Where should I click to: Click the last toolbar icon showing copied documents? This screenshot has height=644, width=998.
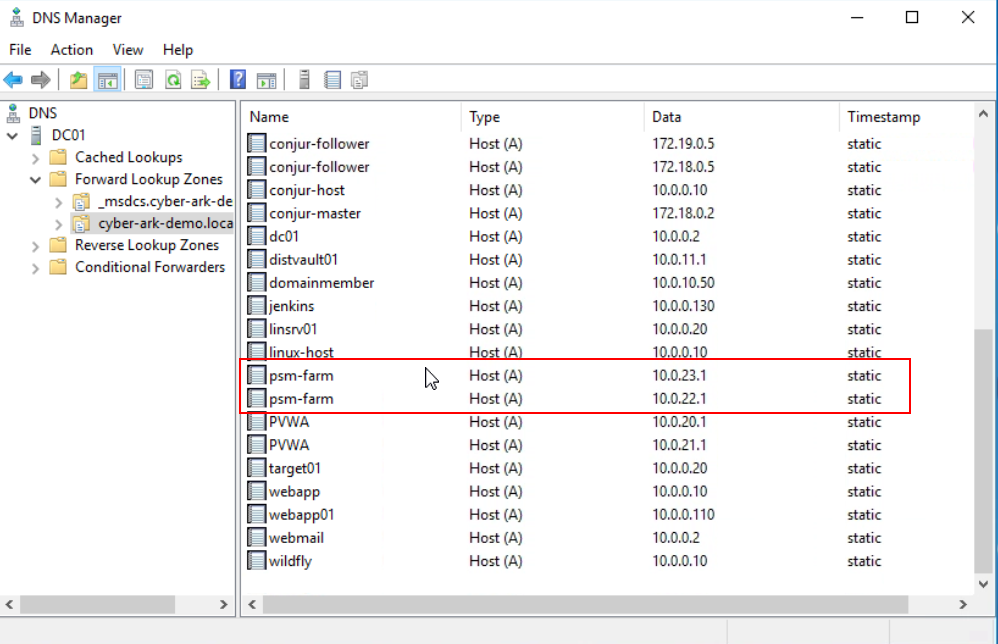tap(360, 80)
